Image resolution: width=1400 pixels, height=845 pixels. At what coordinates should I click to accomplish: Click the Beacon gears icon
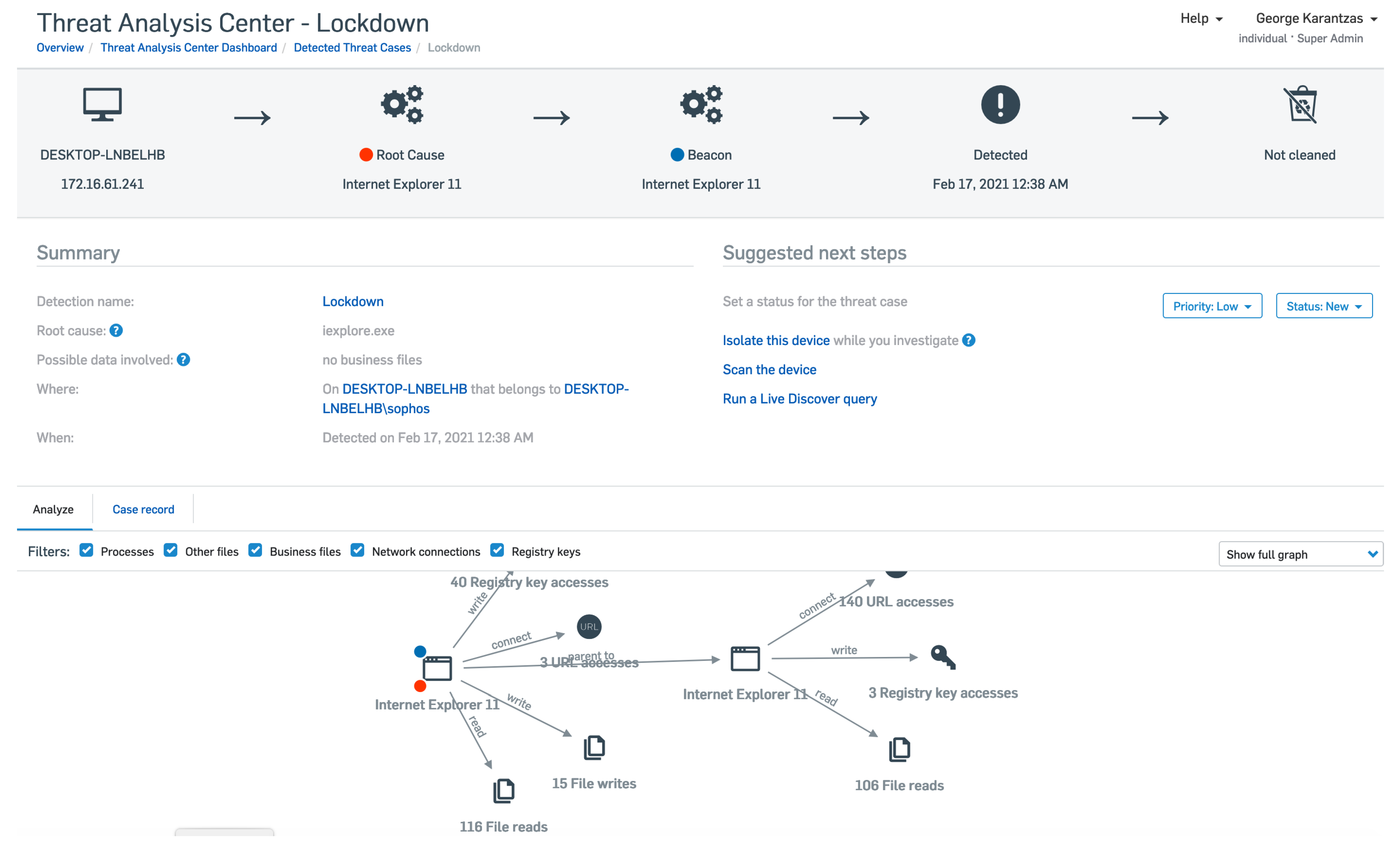[701, 105]
